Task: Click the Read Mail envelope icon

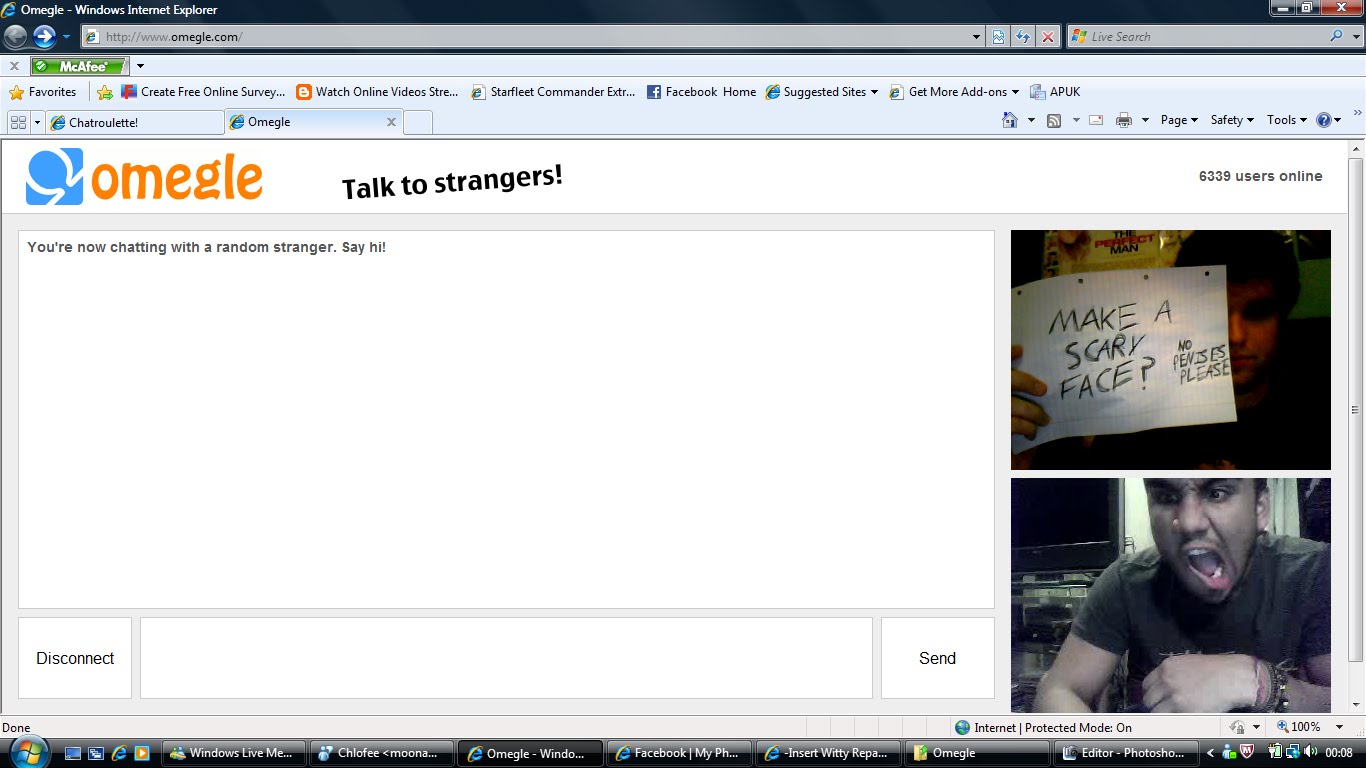Action: (x=1096, y=120)
